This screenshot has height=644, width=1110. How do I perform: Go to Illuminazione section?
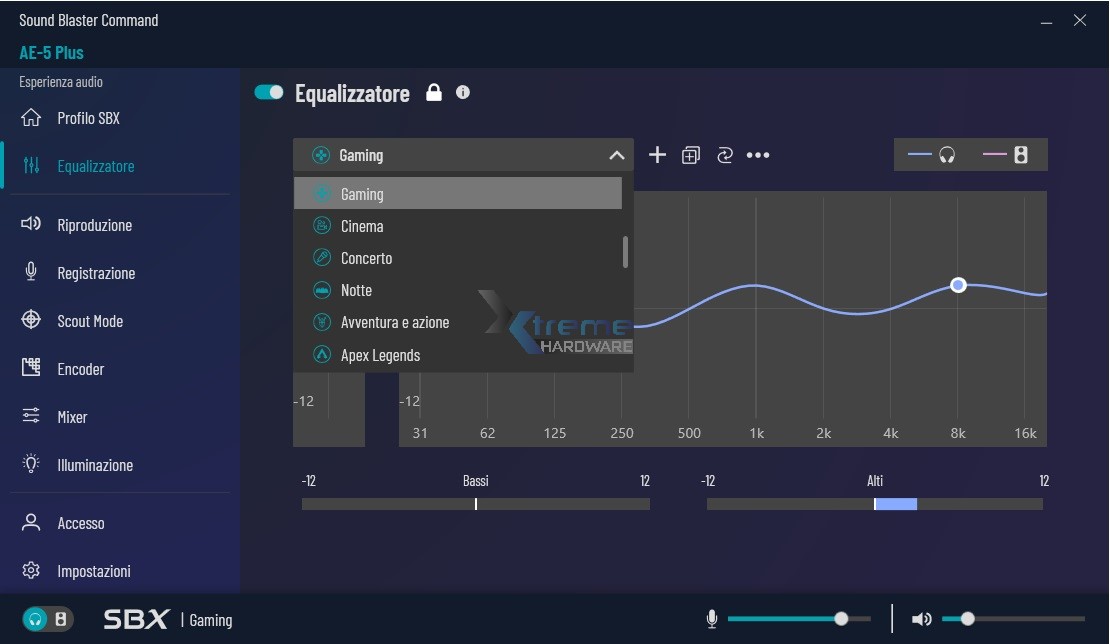pyautogui.click(x=95, y=465)
